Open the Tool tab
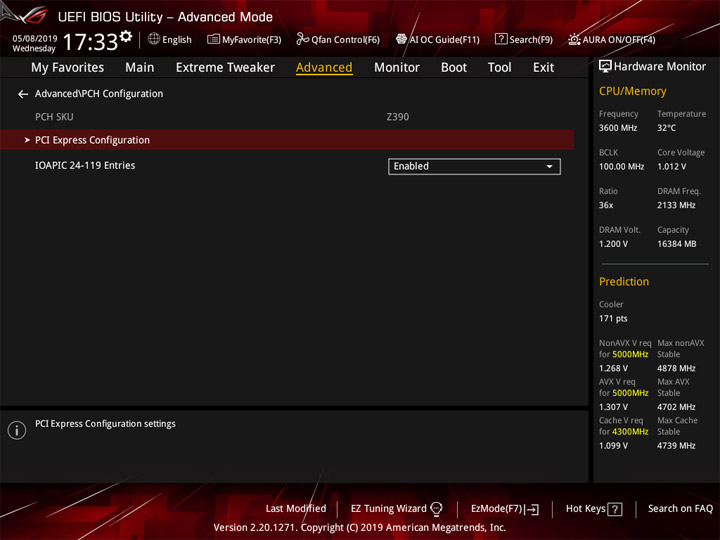Viewport: 720px width, 540px height. click(500, 68)
